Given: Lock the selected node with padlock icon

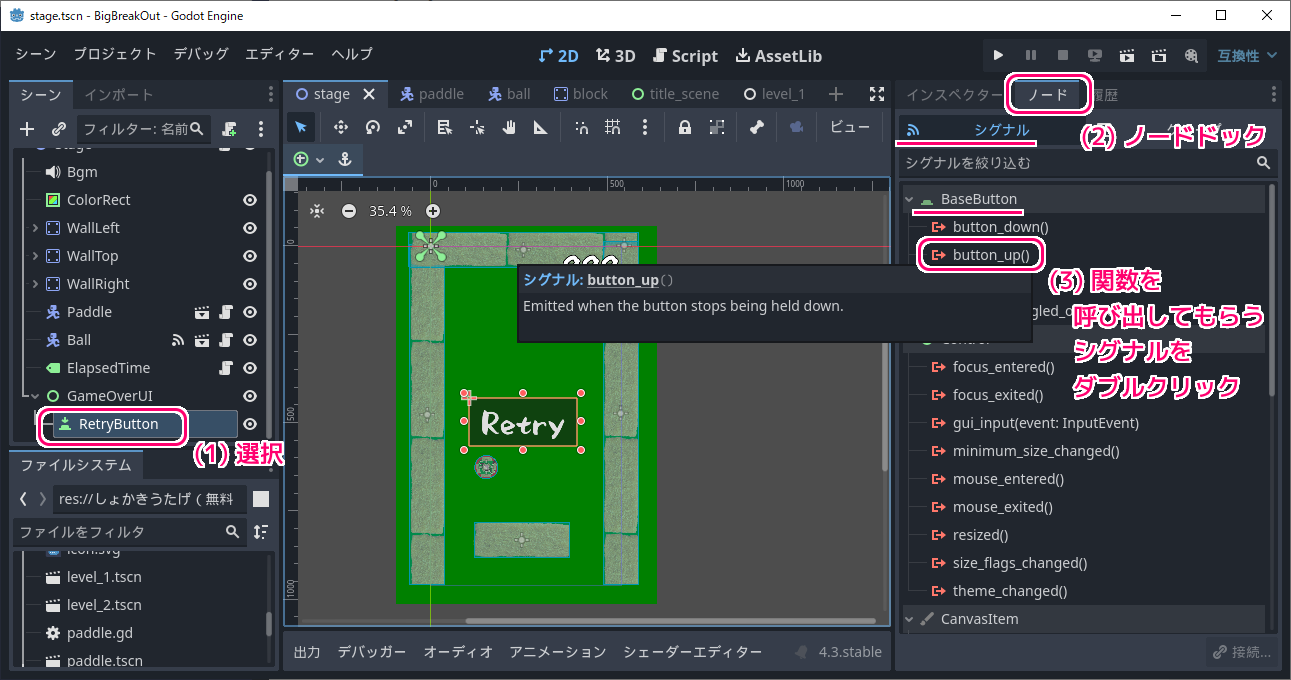Looking at the screenshot, I should [x=685, y=127].
